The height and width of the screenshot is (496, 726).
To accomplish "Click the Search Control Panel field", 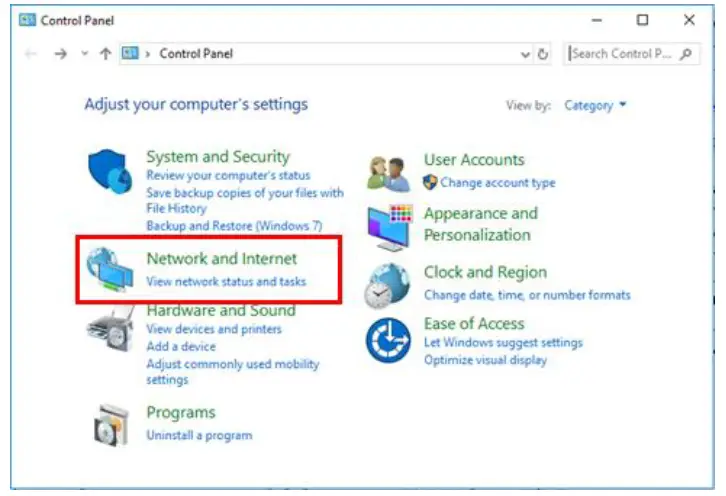I will pyautogui.click(x=624, y=54).
